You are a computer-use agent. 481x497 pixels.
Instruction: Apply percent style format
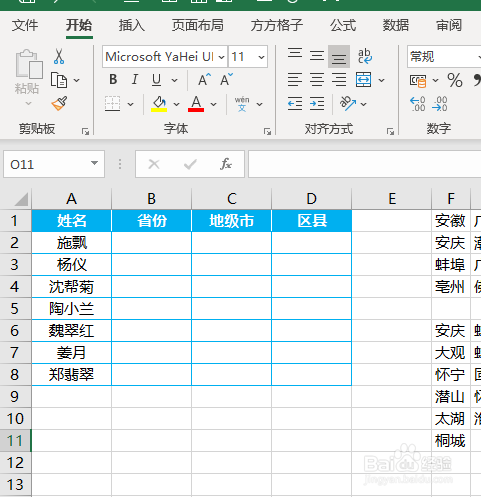click(455, 80)
